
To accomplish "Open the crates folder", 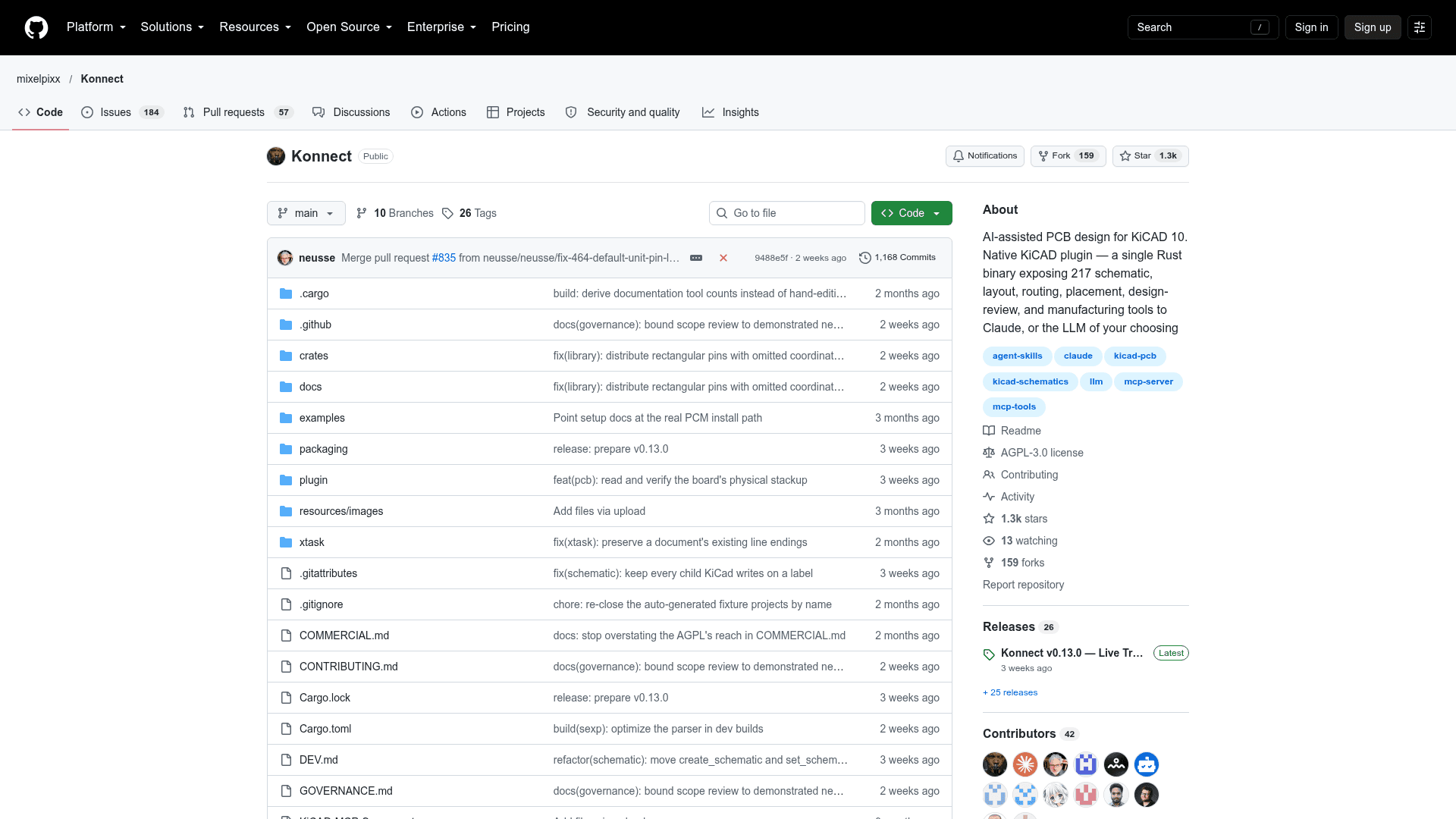I will tap(314, 356).
